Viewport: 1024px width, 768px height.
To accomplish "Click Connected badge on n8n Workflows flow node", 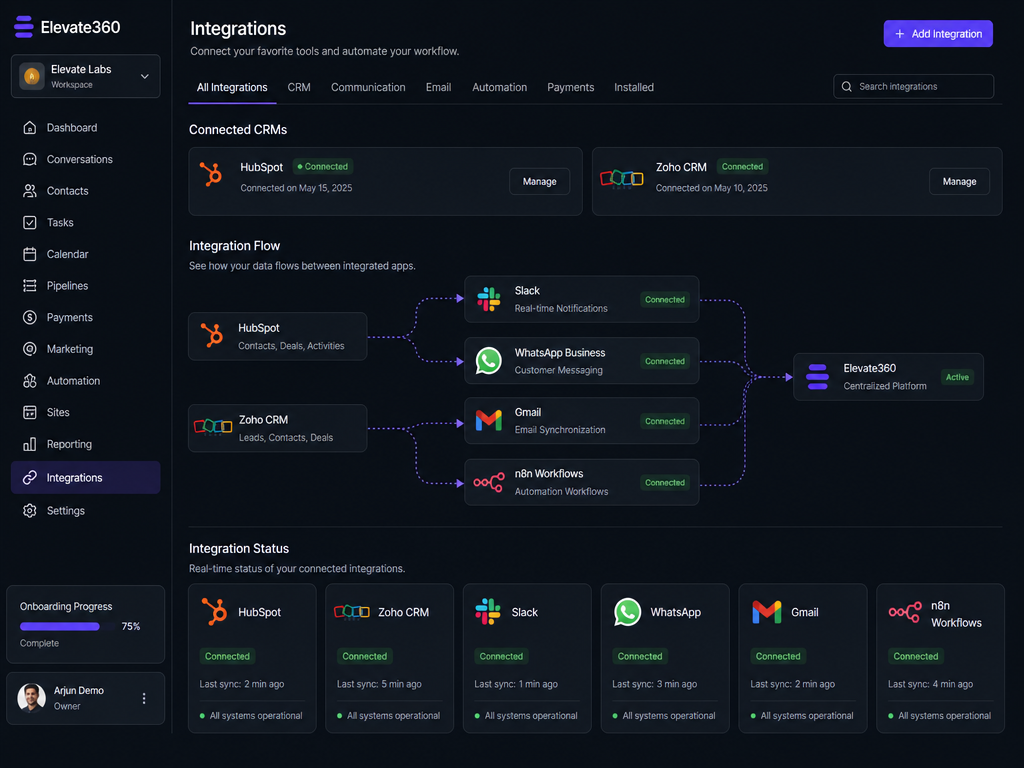I will point(665,483).
